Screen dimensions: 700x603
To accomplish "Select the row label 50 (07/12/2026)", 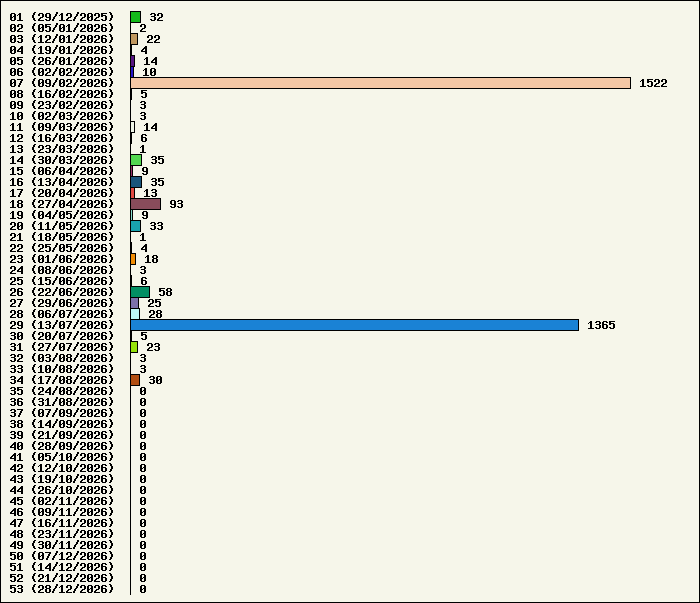I will click(x=62, y=556).
